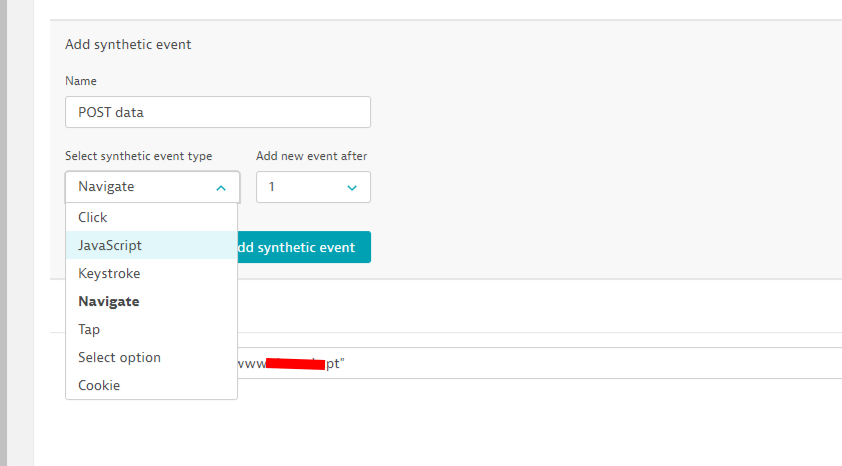The width and height of the screenshot is (842, 466).
Task: Click the gray vertical strip on left edge
Action: tap(3, 233)
